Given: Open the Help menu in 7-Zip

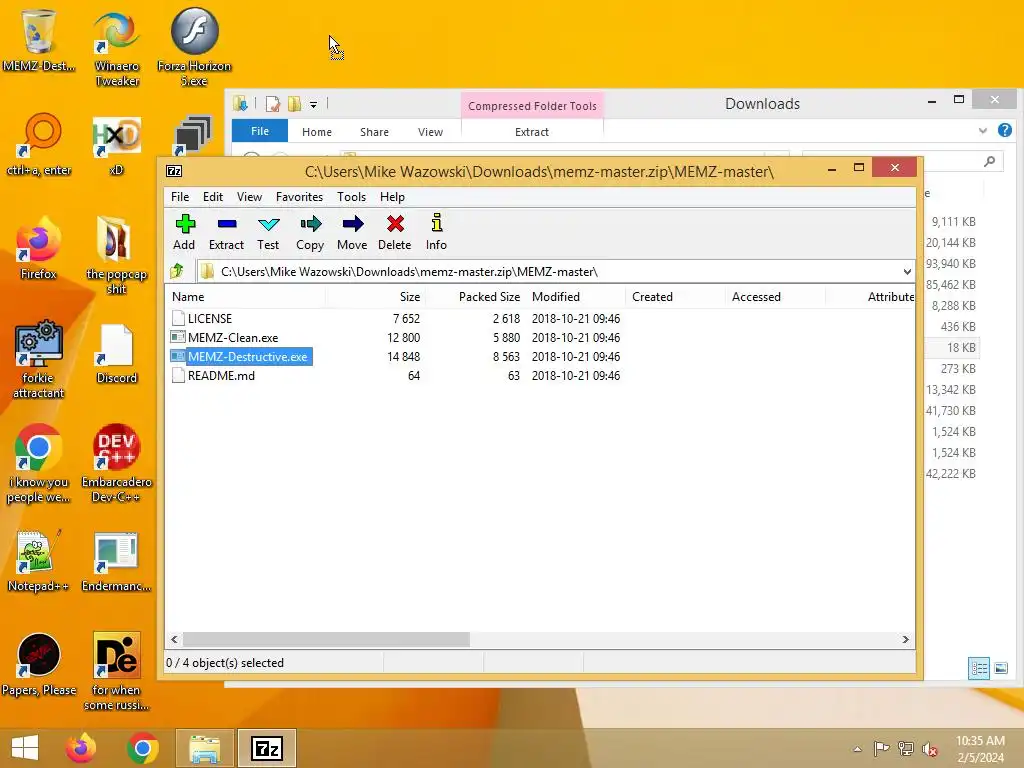Looking at the screenshot, I should [392, 197].
